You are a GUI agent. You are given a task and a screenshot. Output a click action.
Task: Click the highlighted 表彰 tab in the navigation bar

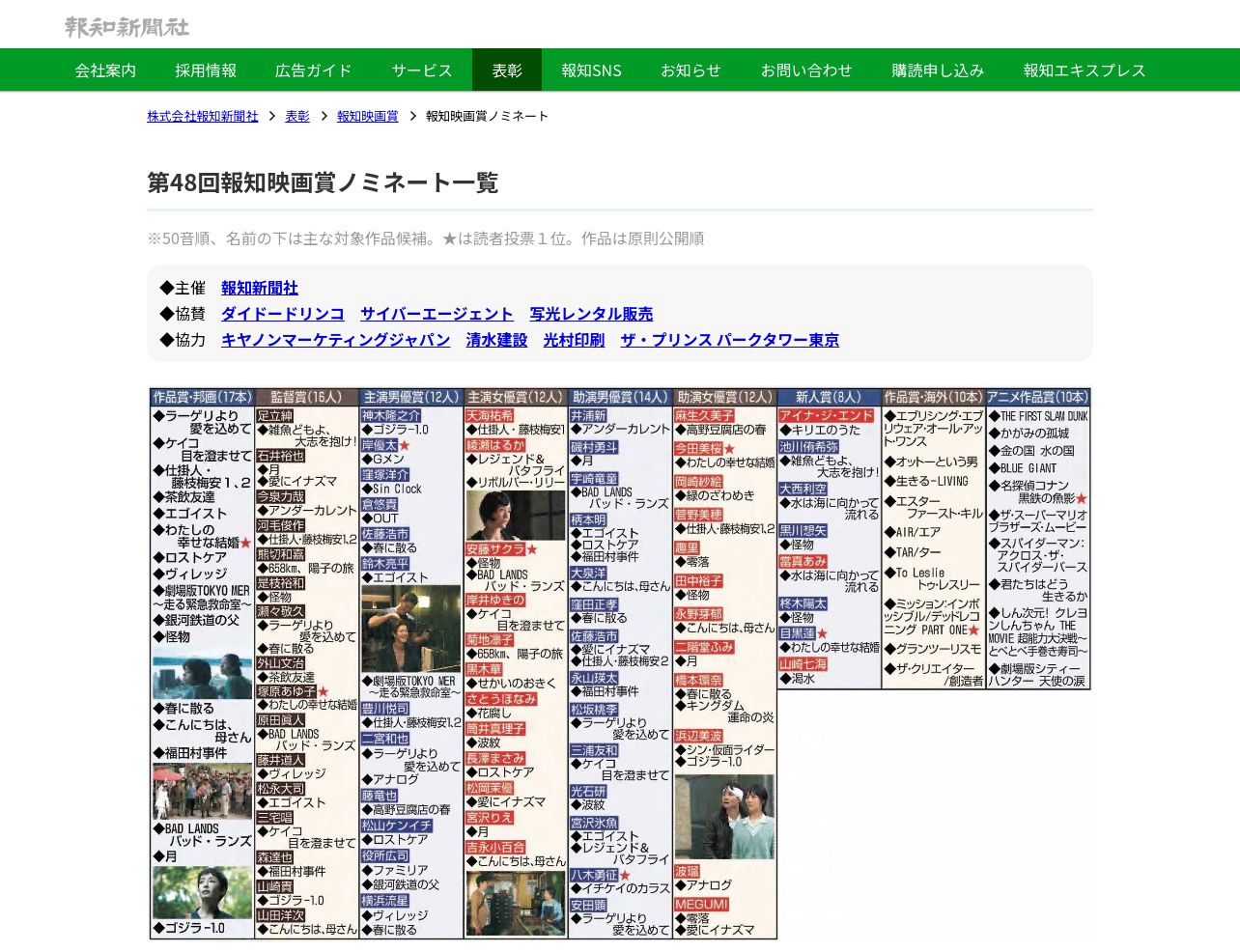507,70
